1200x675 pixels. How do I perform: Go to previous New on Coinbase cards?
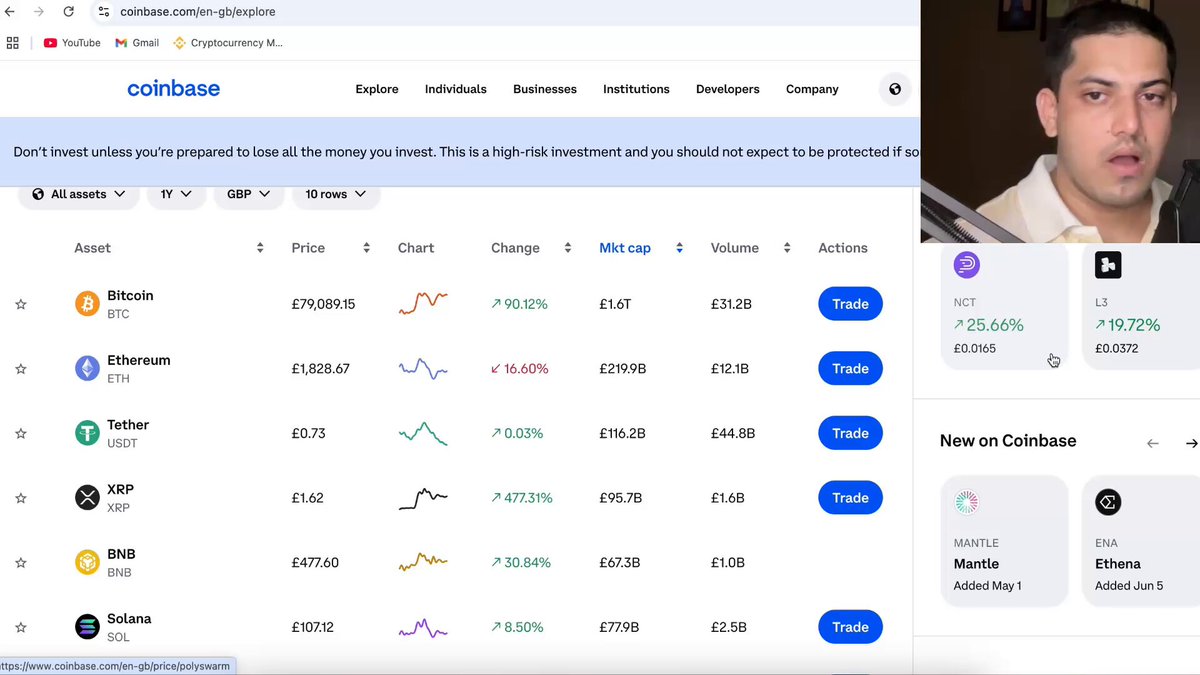point(1153,443)
